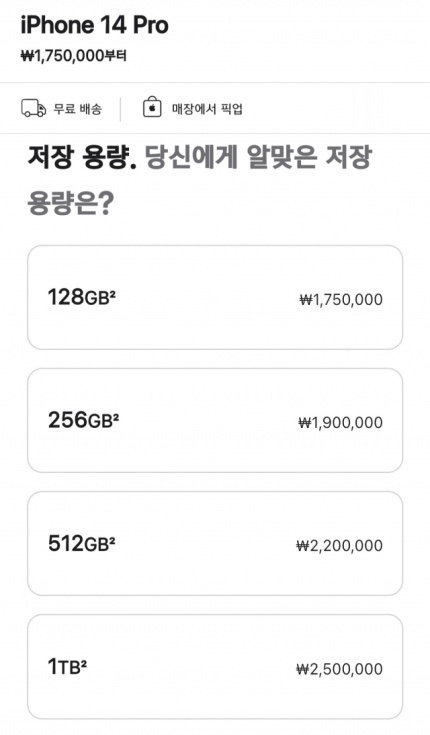Click the ₩1,750,000 price in 128GB card
The height and width of the screenshot is (735, 430).
click(341, 299)
